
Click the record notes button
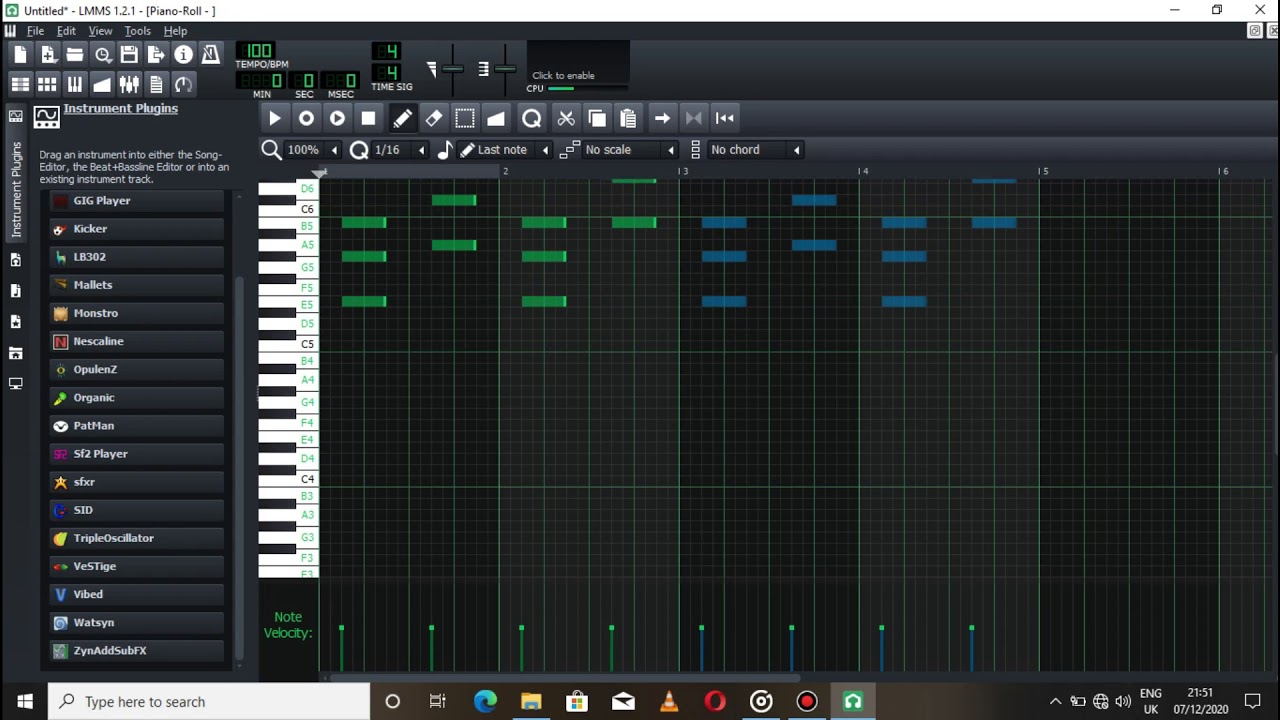[x=306, y=118]
